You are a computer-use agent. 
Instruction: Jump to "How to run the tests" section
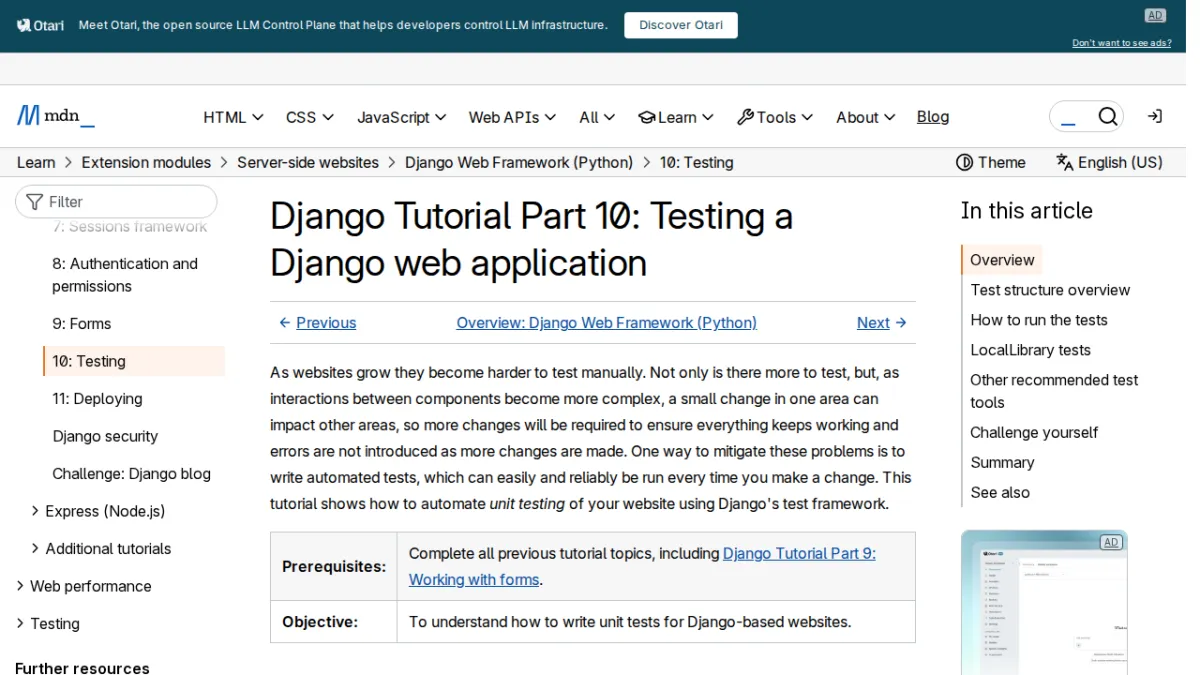[x=1039, y=320]
